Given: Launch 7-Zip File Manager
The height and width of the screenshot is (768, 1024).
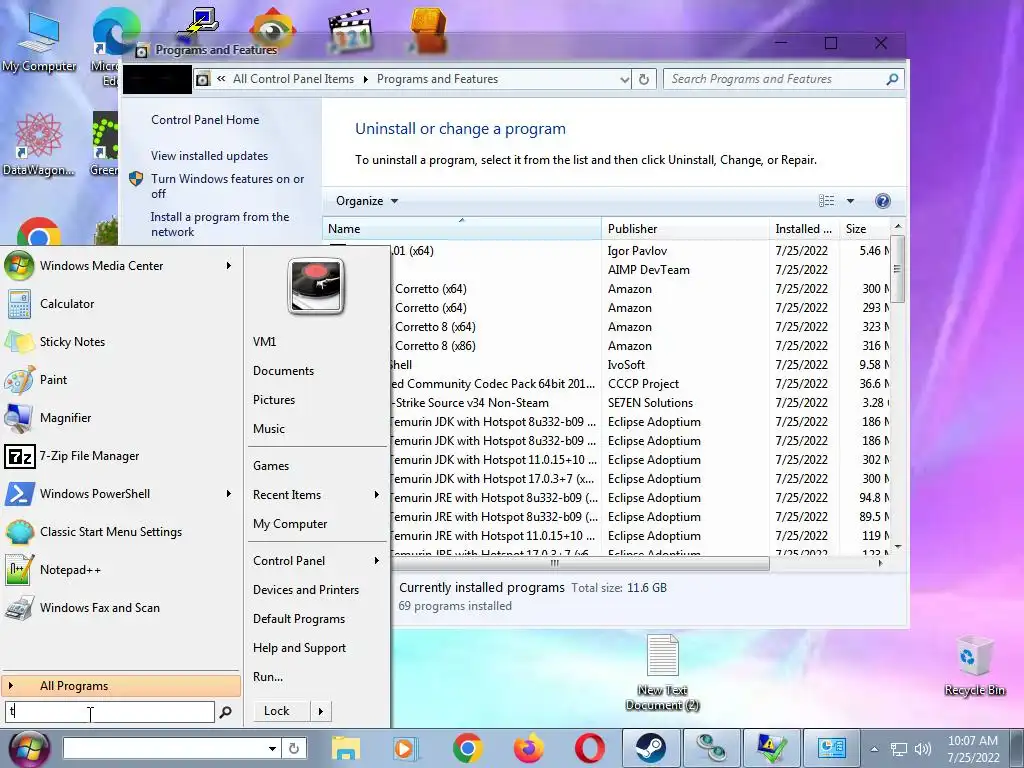Looking at the screenshot, I should pos(119,456).
